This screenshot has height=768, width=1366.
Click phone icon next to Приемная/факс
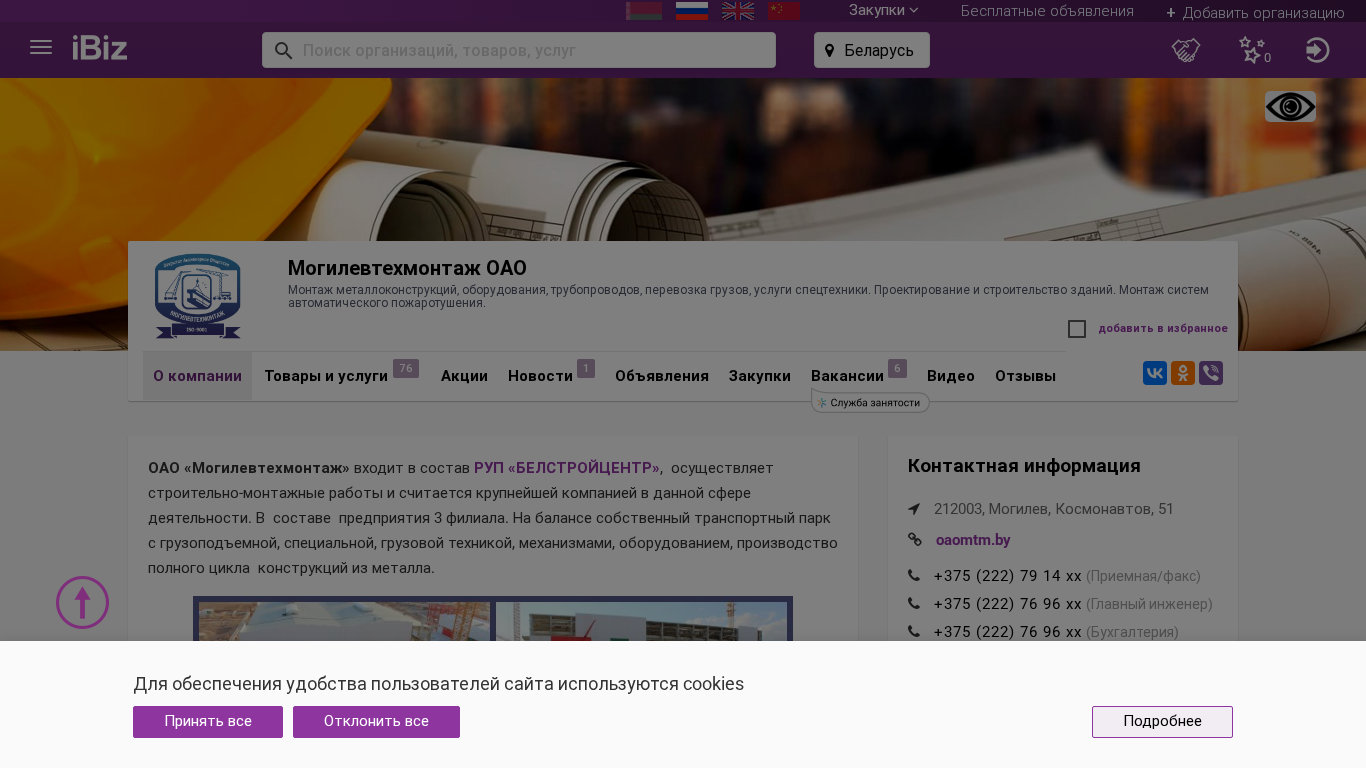[914, 576]
